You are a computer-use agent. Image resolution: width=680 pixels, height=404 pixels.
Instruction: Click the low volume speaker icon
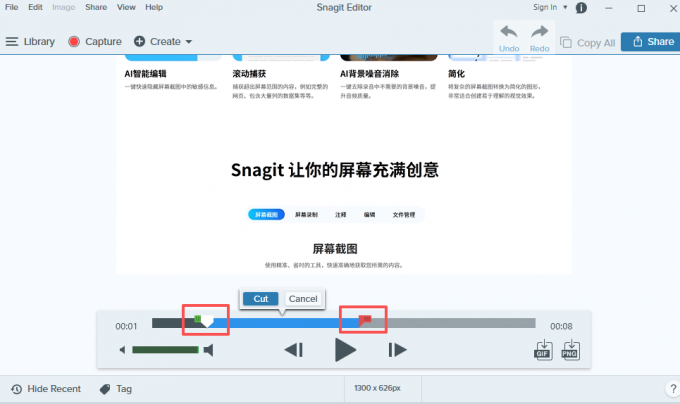pyautogui.click(x=122, y=350)
